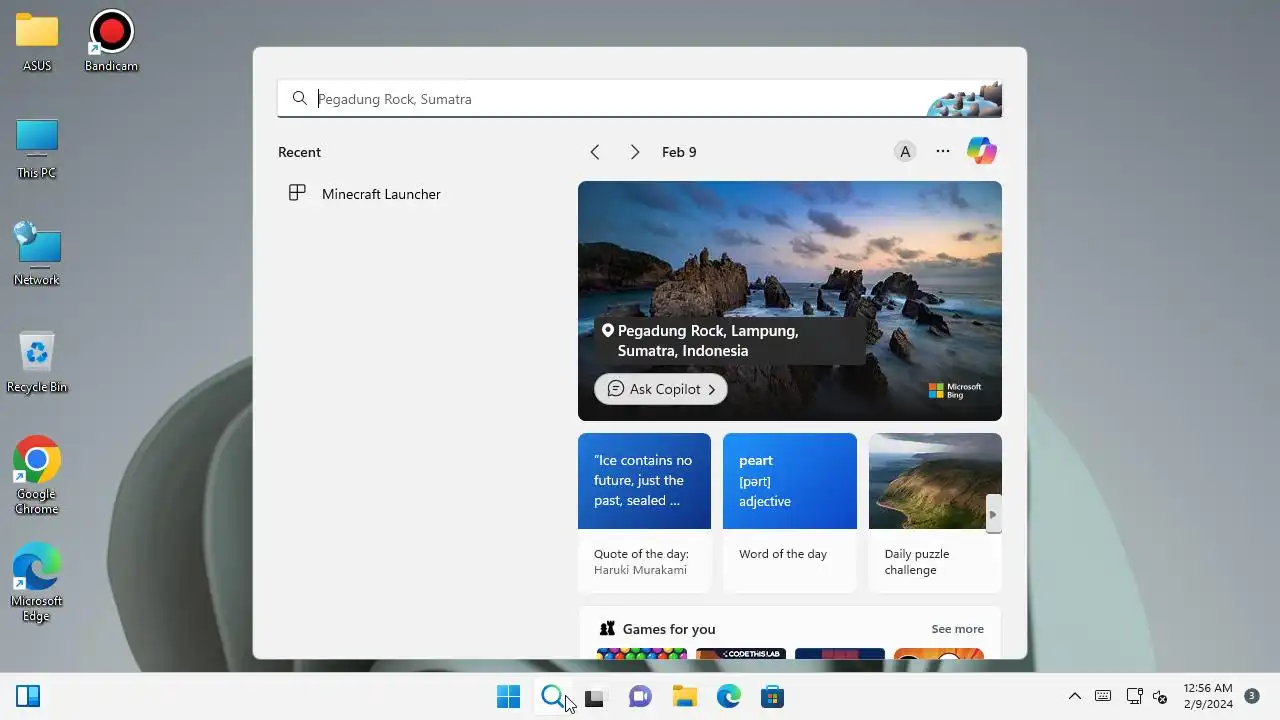Open network status tray icon
This screenshot has height=720, width=1280.
point(1134,696)
